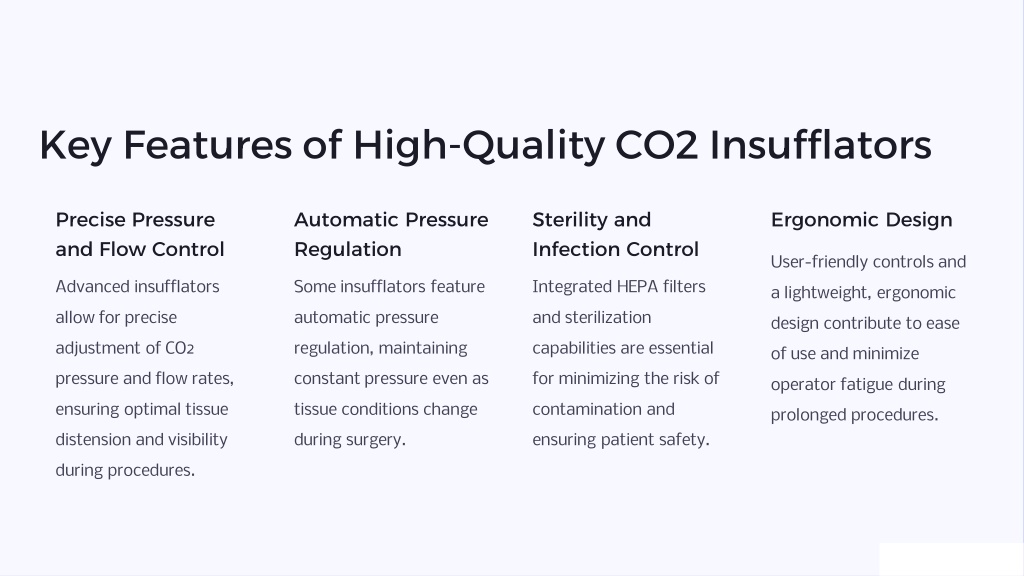Image resolution: width=1024 pixels, height=576 pixels.
Task: Click the line 'prolonged procedures.'
Action: 854,415
